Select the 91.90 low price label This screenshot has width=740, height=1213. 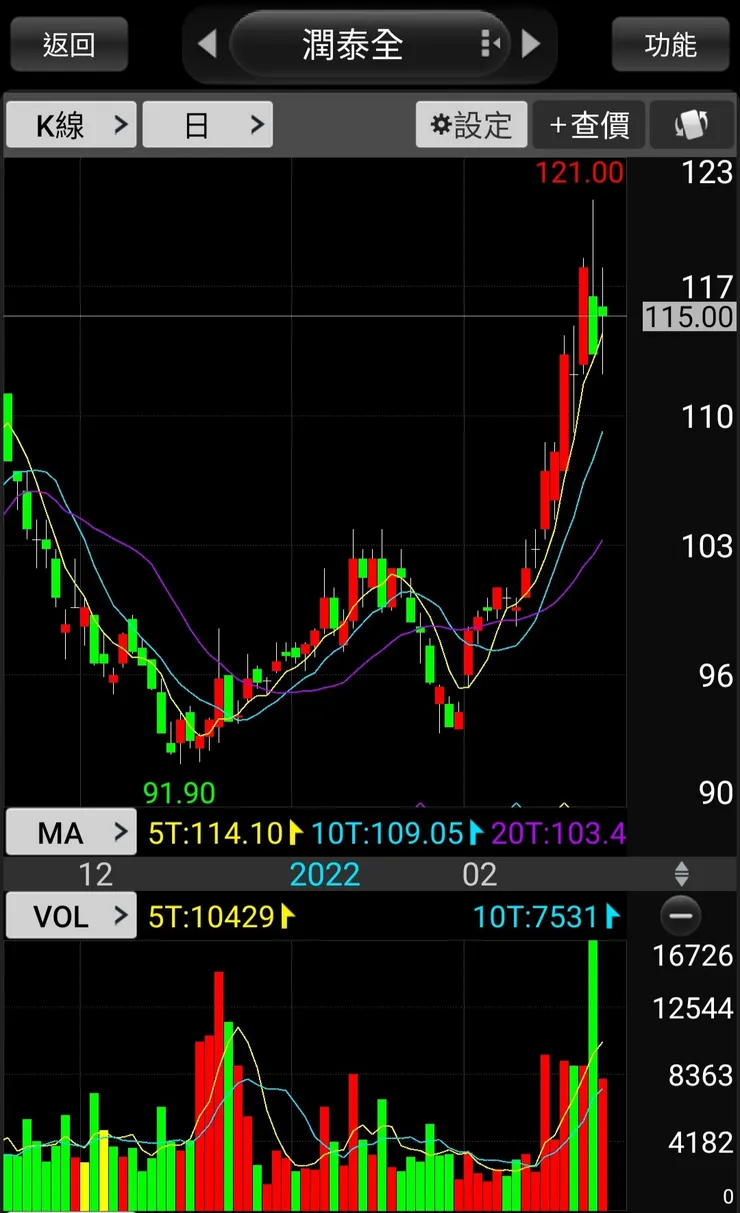[x=179, y=793]
